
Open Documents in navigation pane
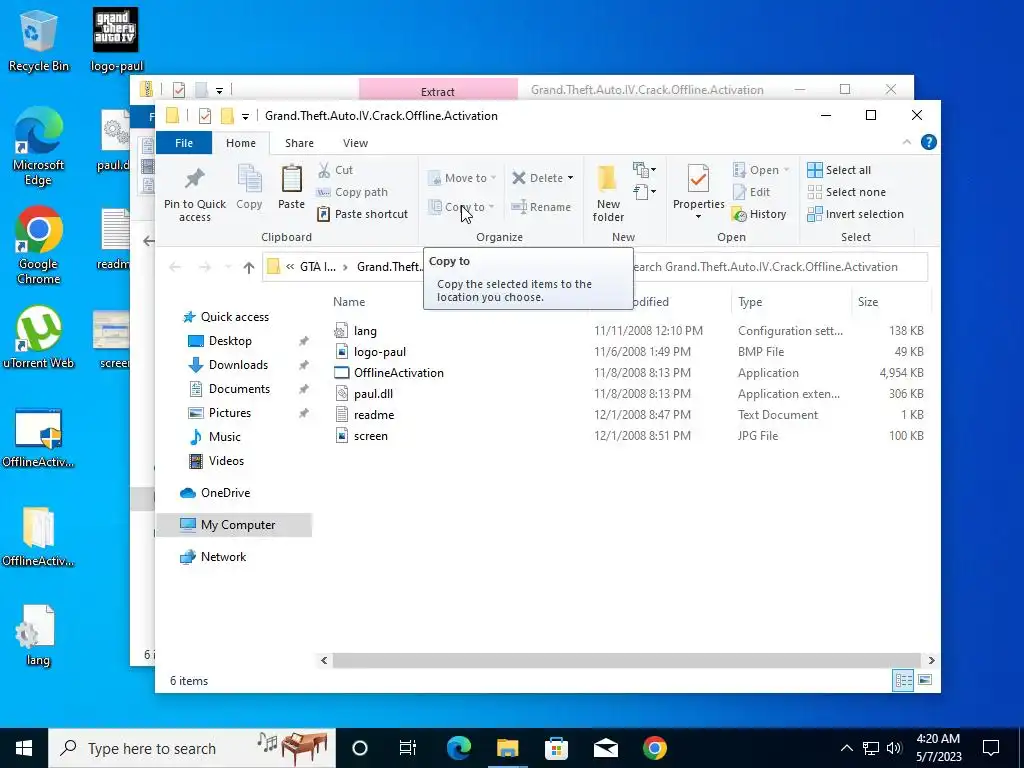238,389
